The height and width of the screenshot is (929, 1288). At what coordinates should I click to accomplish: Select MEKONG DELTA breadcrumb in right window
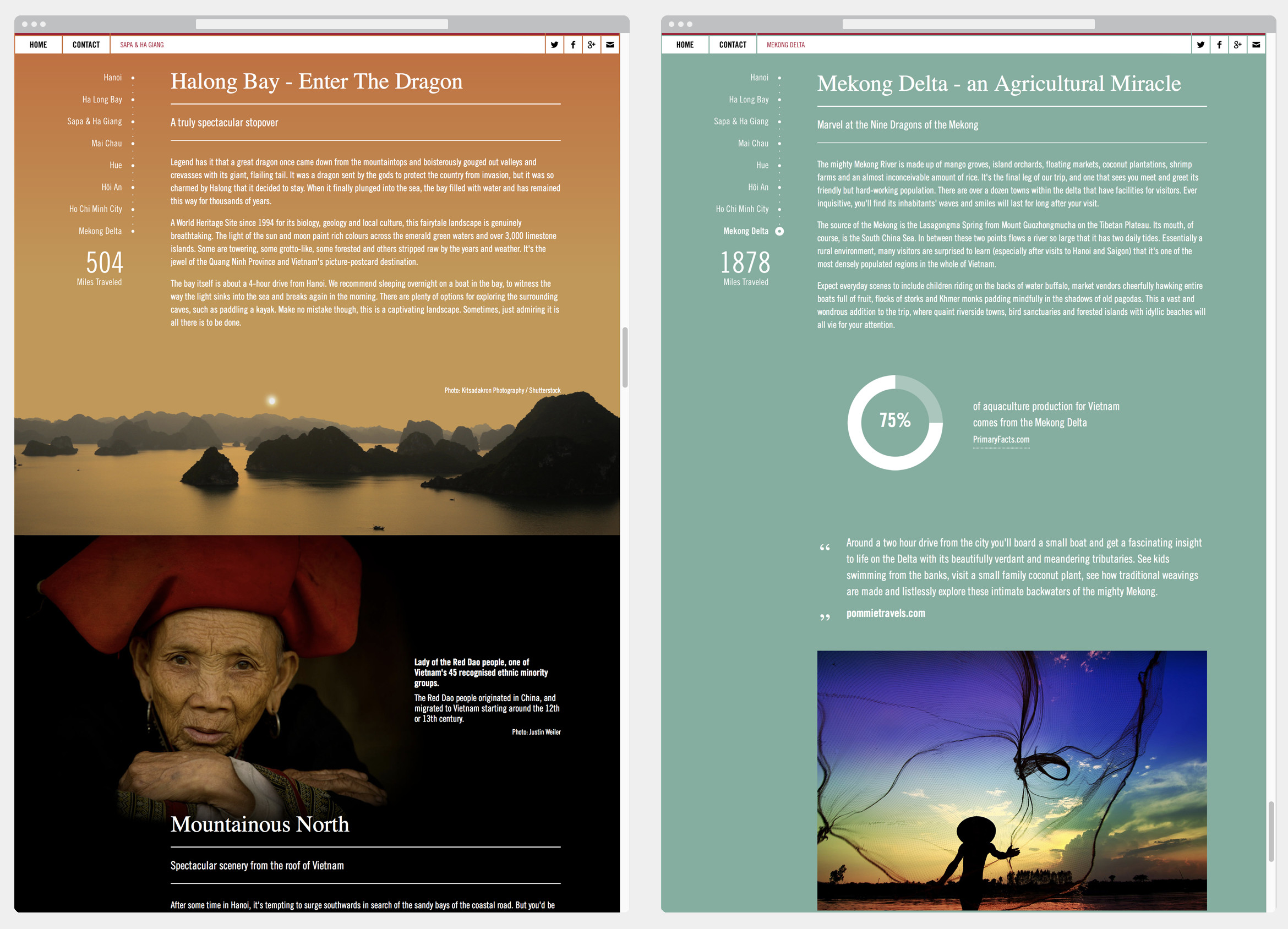tap(785, 44)
